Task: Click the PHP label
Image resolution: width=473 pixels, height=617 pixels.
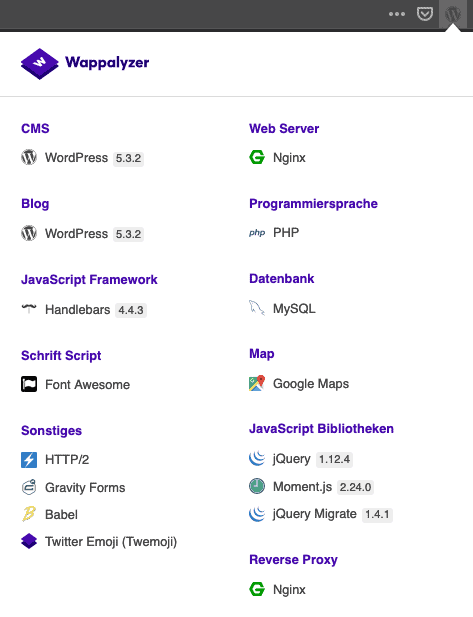Action: pyautogui.click(x=286, y=233)
